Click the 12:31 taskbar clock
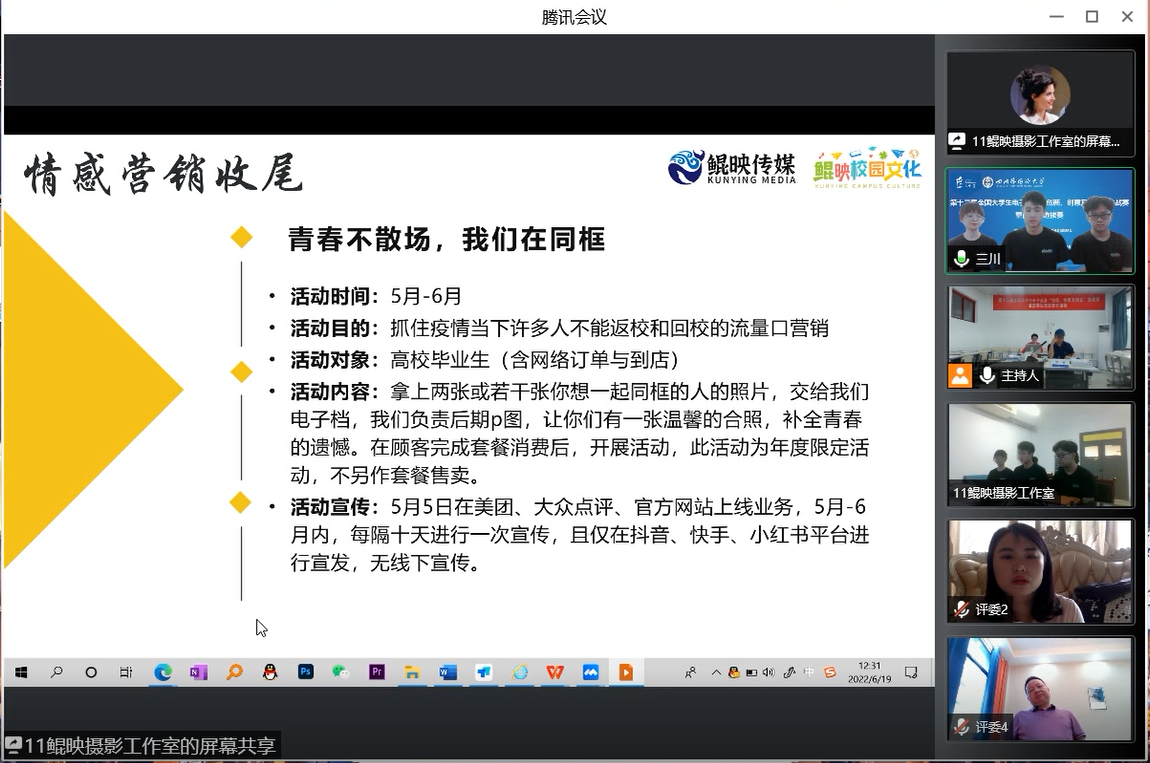 (x=870, y=672)
